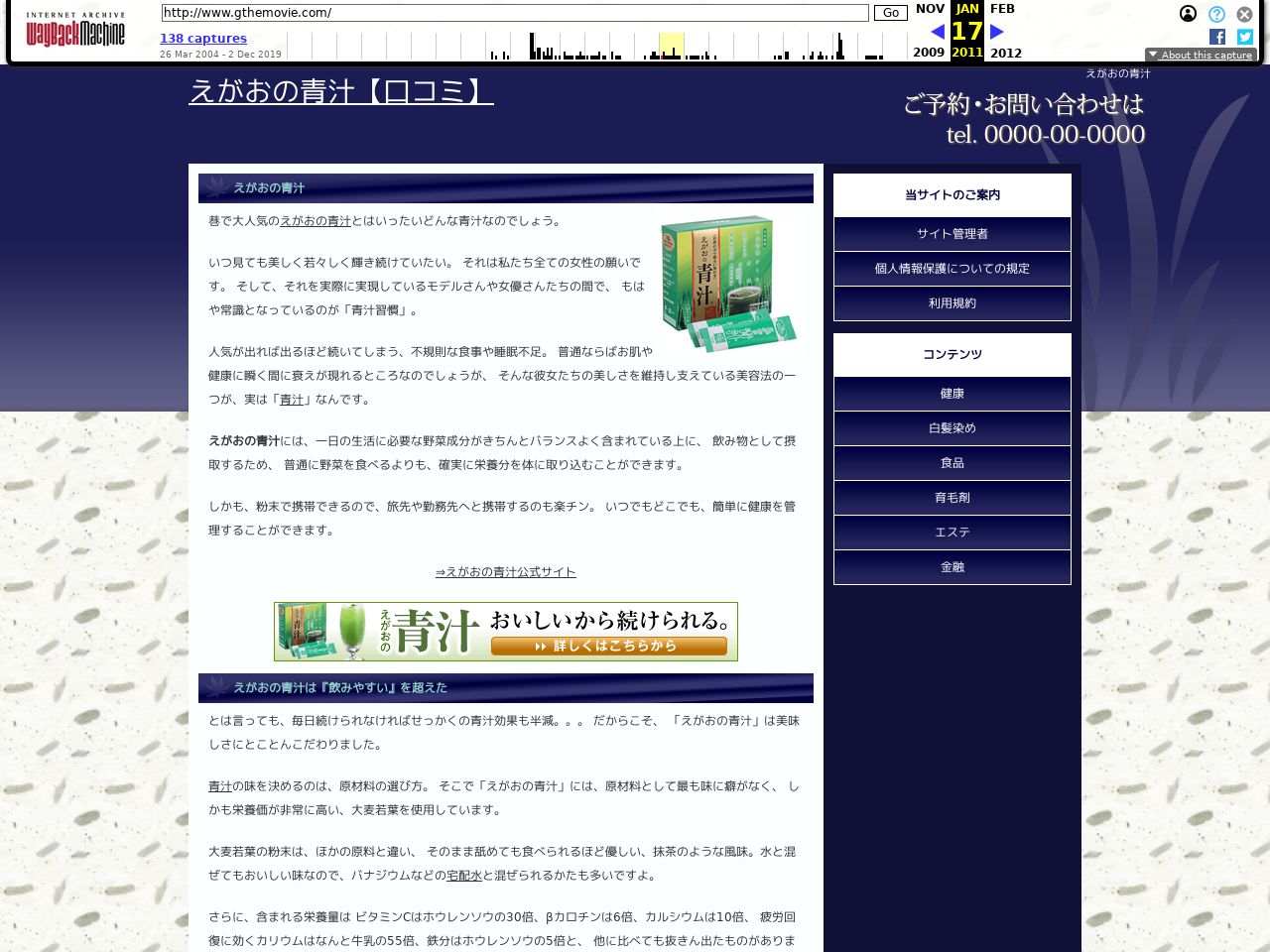Open the 育毛剤 category
Viewport: 1270px width, 952px height.
952,498
